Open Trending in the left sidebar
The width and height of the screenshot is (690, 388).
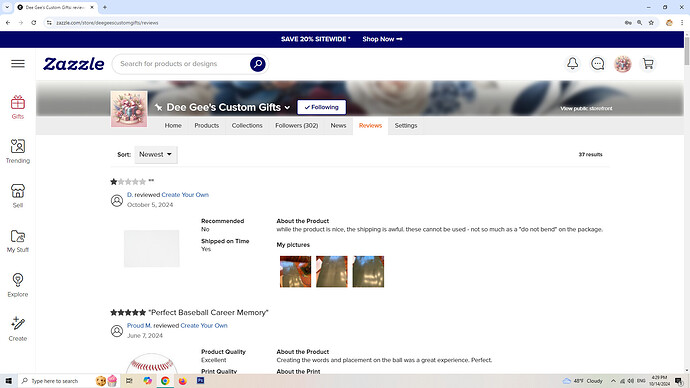click(x=18, y=151)
